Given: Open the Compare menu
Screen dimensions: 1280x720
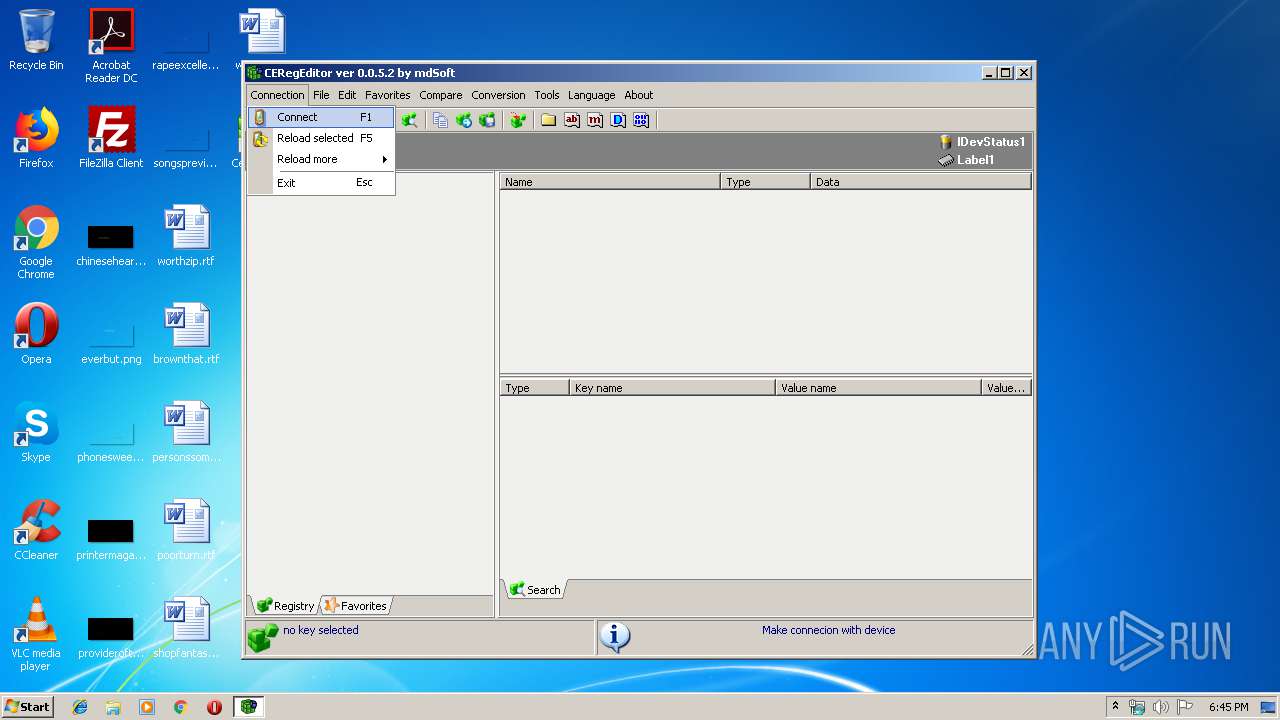Looking at the screenshot, I should (x=441, y=95).
